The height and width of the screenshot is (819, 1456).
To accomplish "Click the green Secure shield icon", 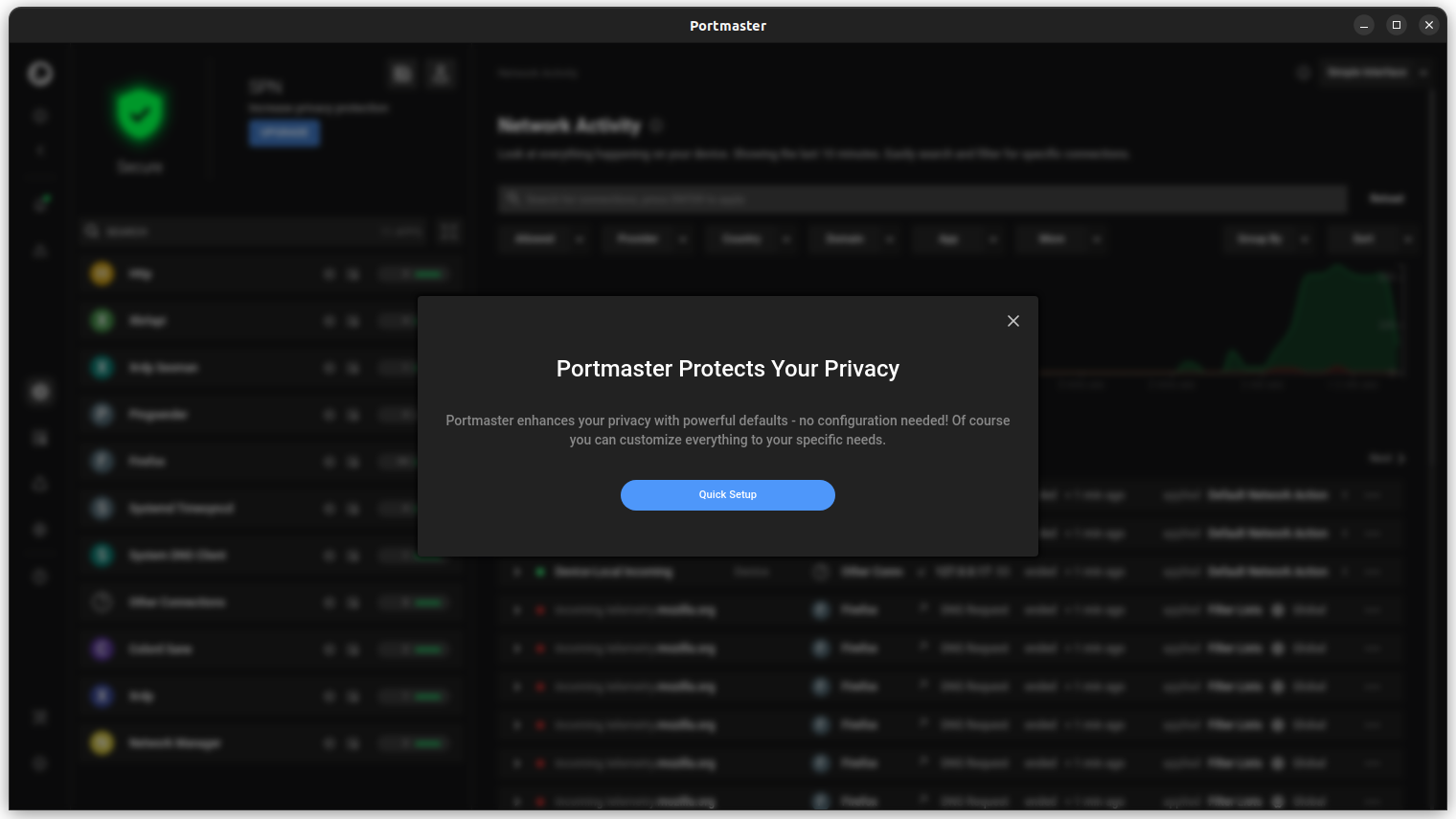I will [140, 114].
